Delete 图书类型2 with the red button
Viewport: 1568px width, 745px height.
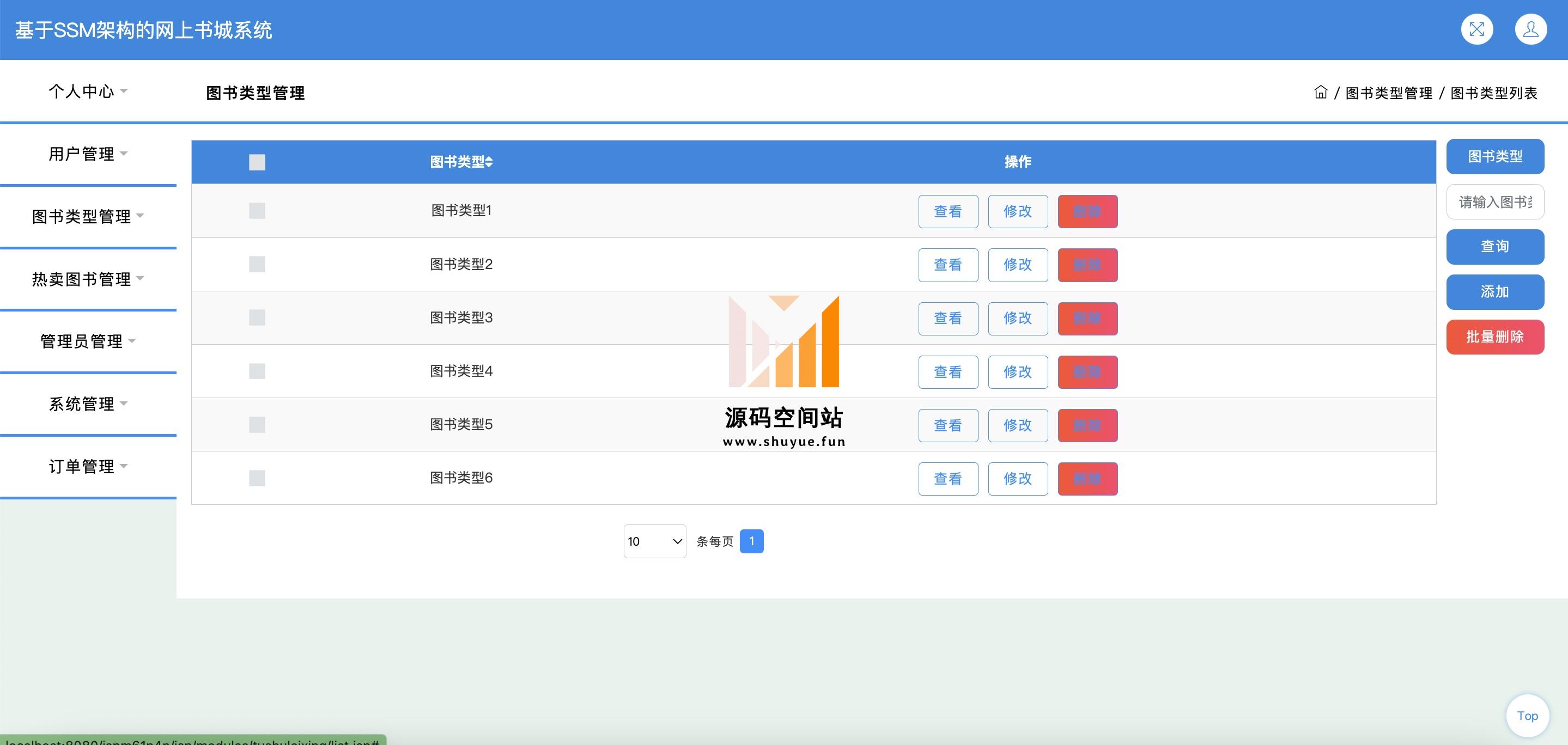tap(1087, 265)
